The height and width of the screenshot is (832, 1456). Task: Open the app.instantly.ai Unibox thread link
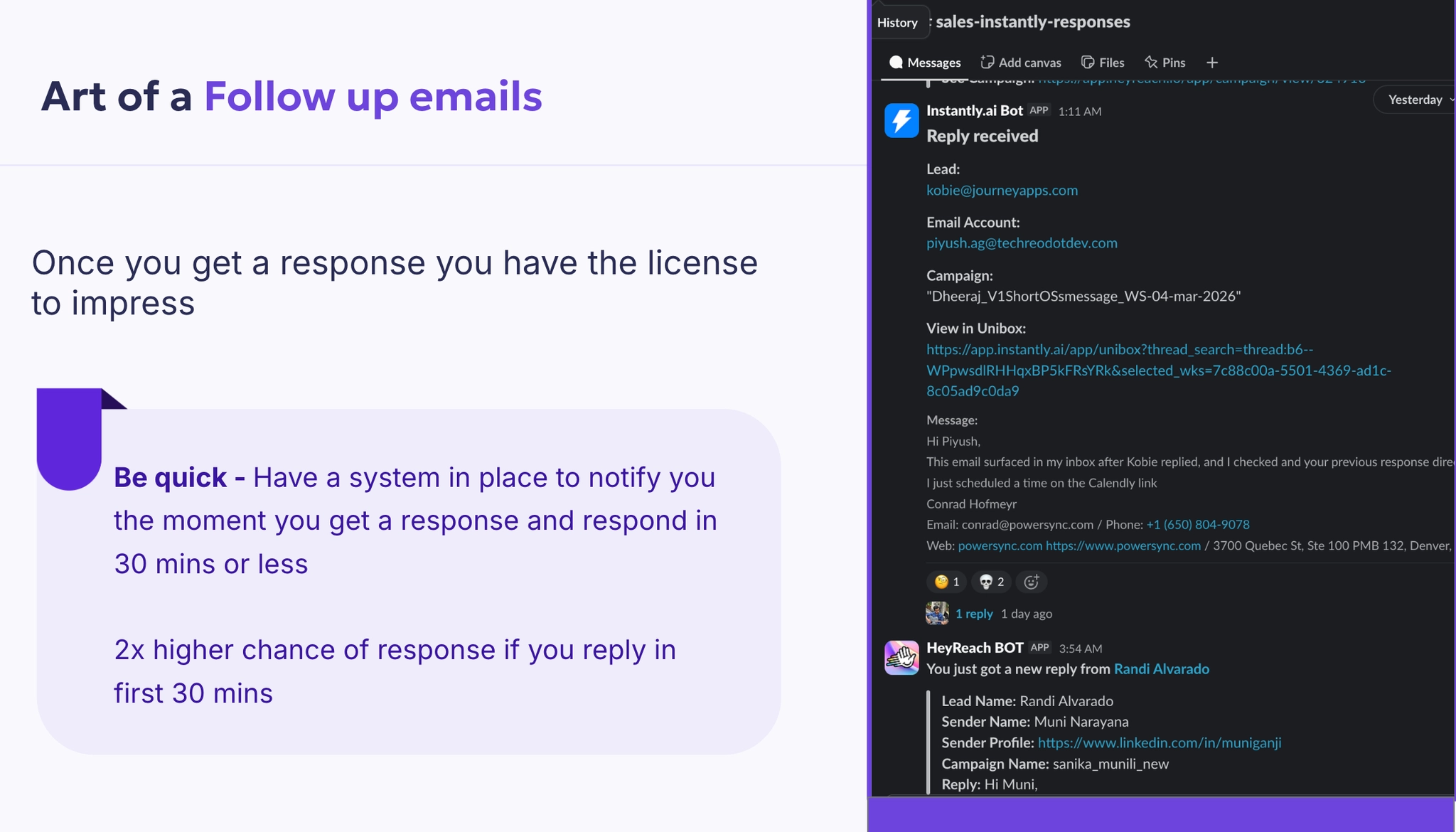pos(1159,370)
